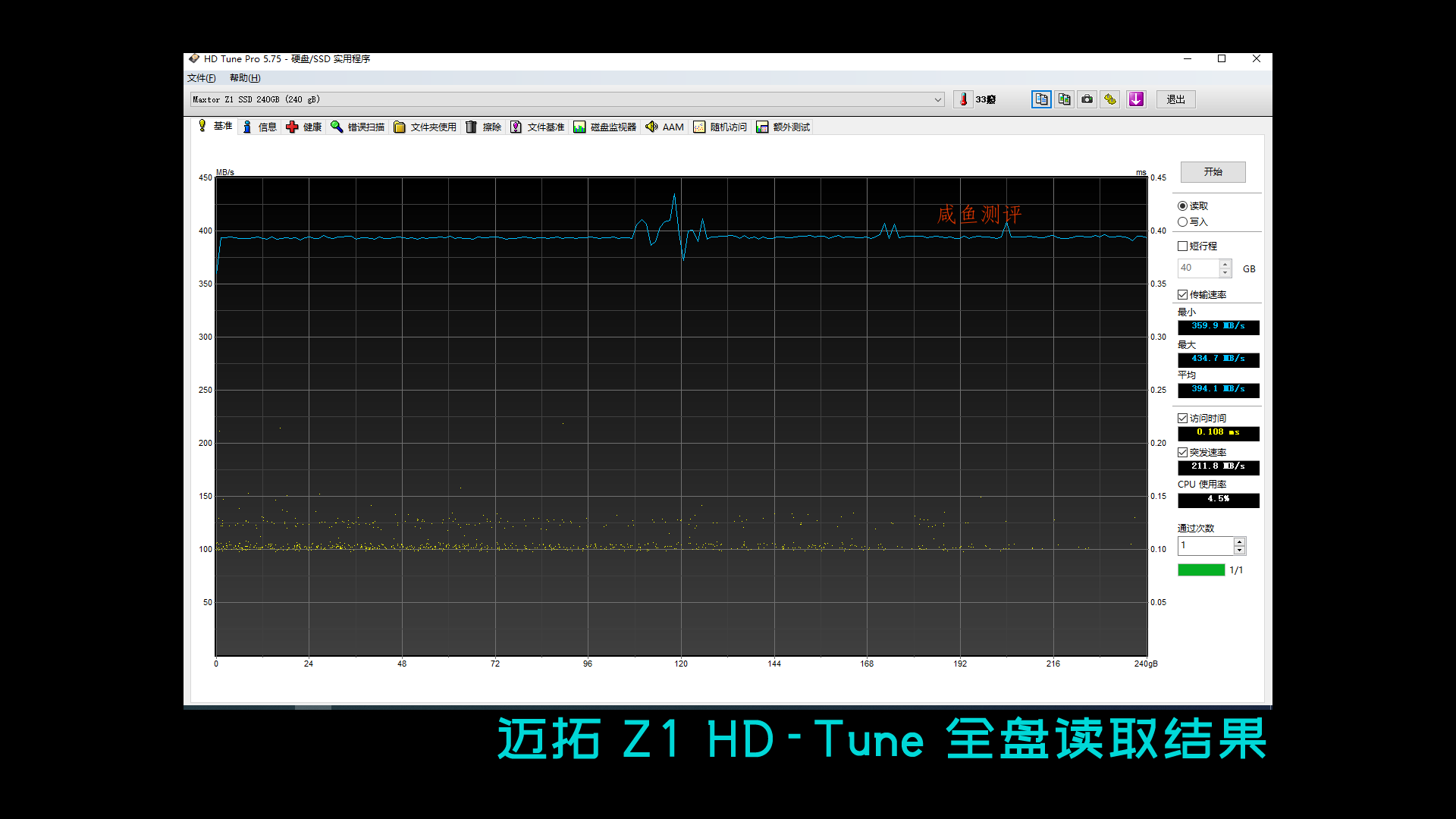1456x819 pixels.
Task: Click the 0.108 ms access time value
Action: (x=1219, y=433)
